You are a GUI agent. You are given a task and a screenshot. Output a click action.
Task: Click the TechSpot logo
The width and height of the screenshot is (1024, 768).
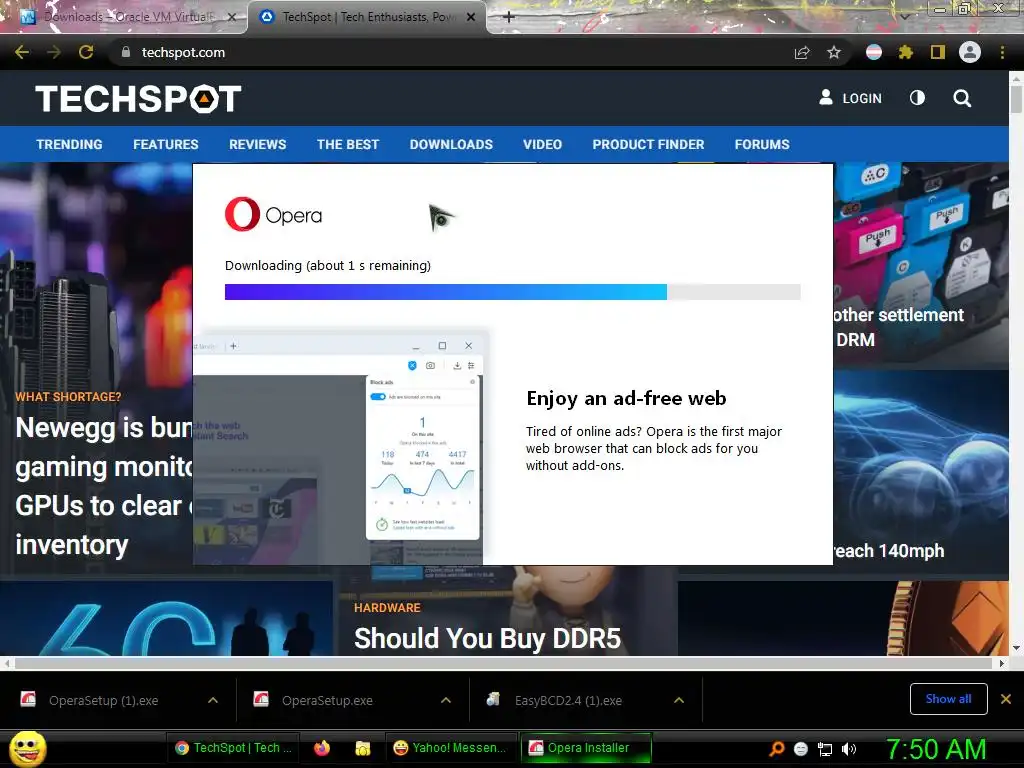(138, 99)
